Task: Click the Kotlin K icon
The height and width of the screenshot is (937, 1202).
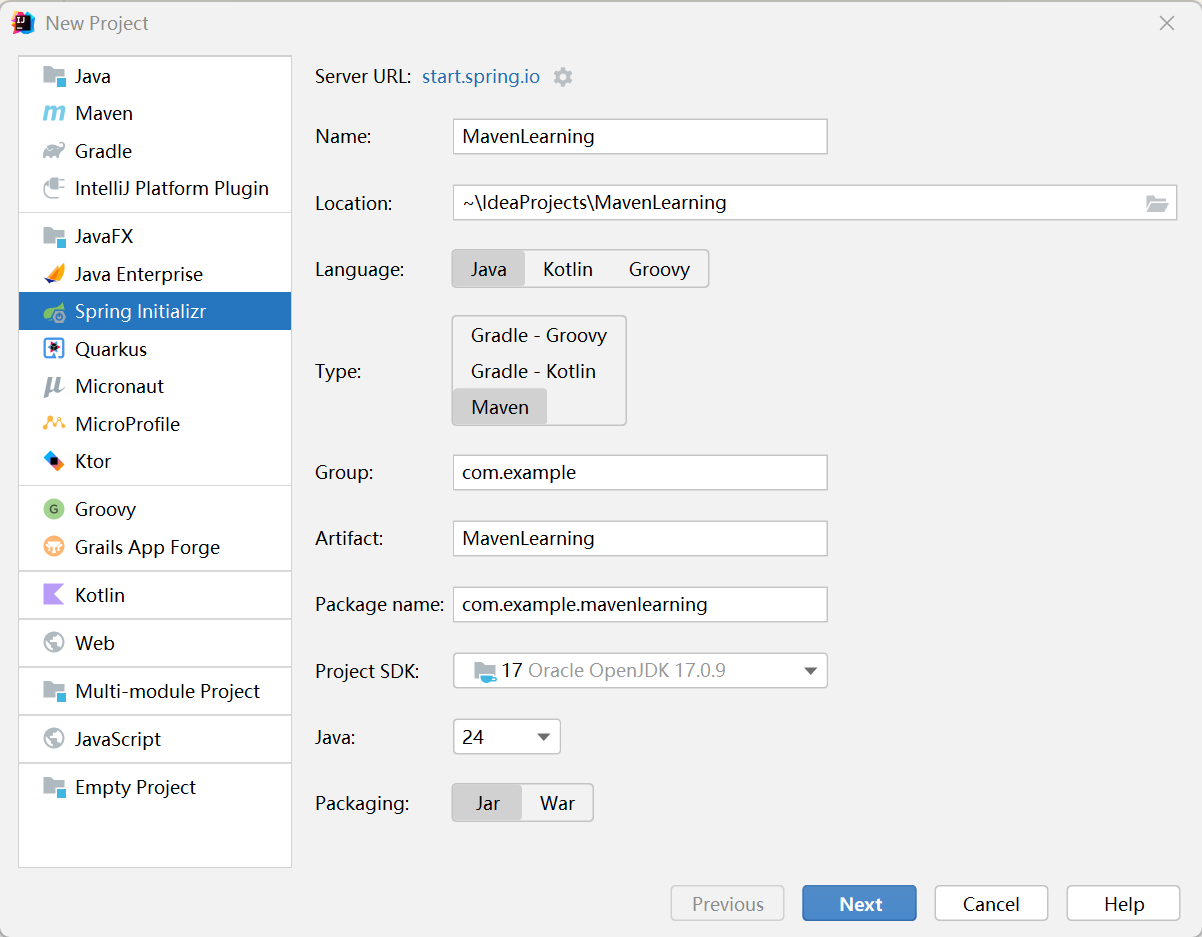Action: 54,595
